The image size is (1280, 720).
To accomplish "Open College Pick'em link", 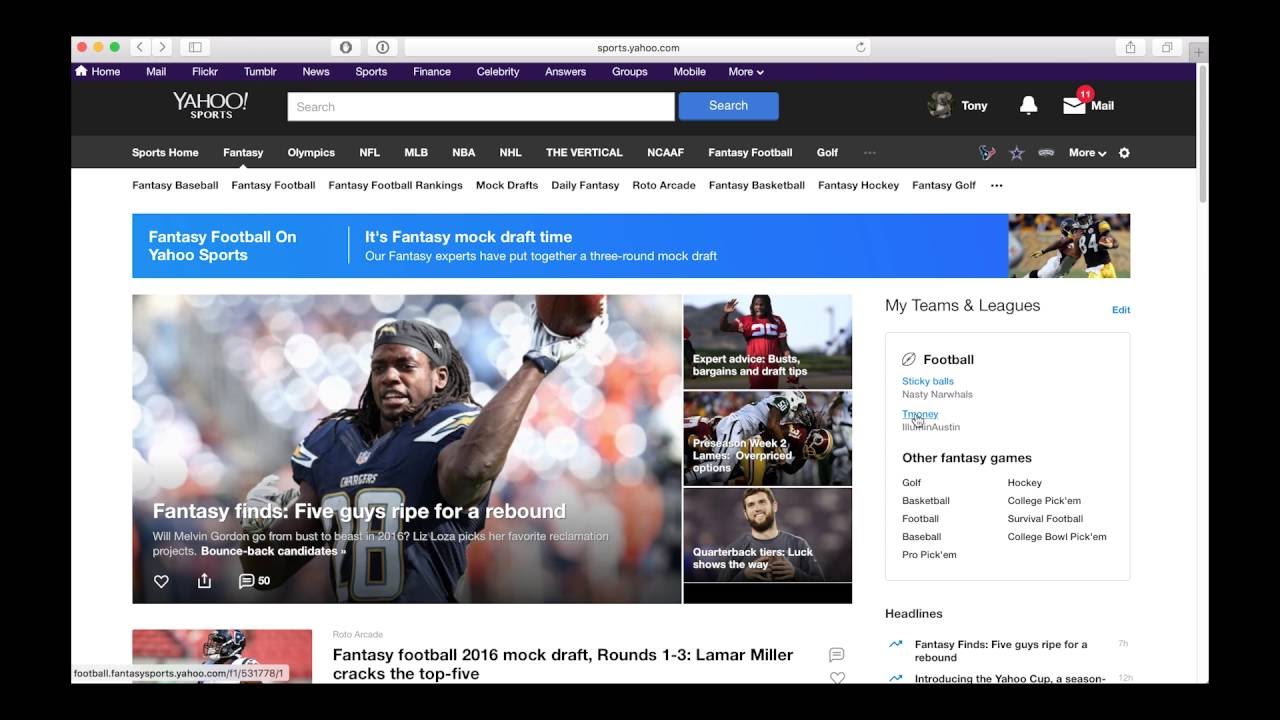I will coord(1044,501).
